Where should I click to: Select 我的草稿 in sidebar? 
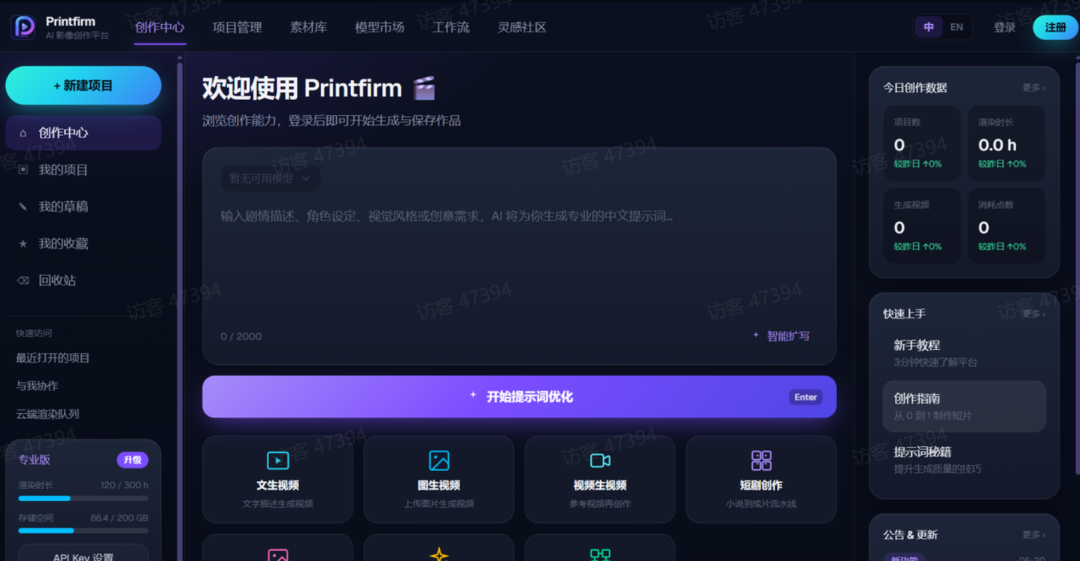(x=83, y=206)
